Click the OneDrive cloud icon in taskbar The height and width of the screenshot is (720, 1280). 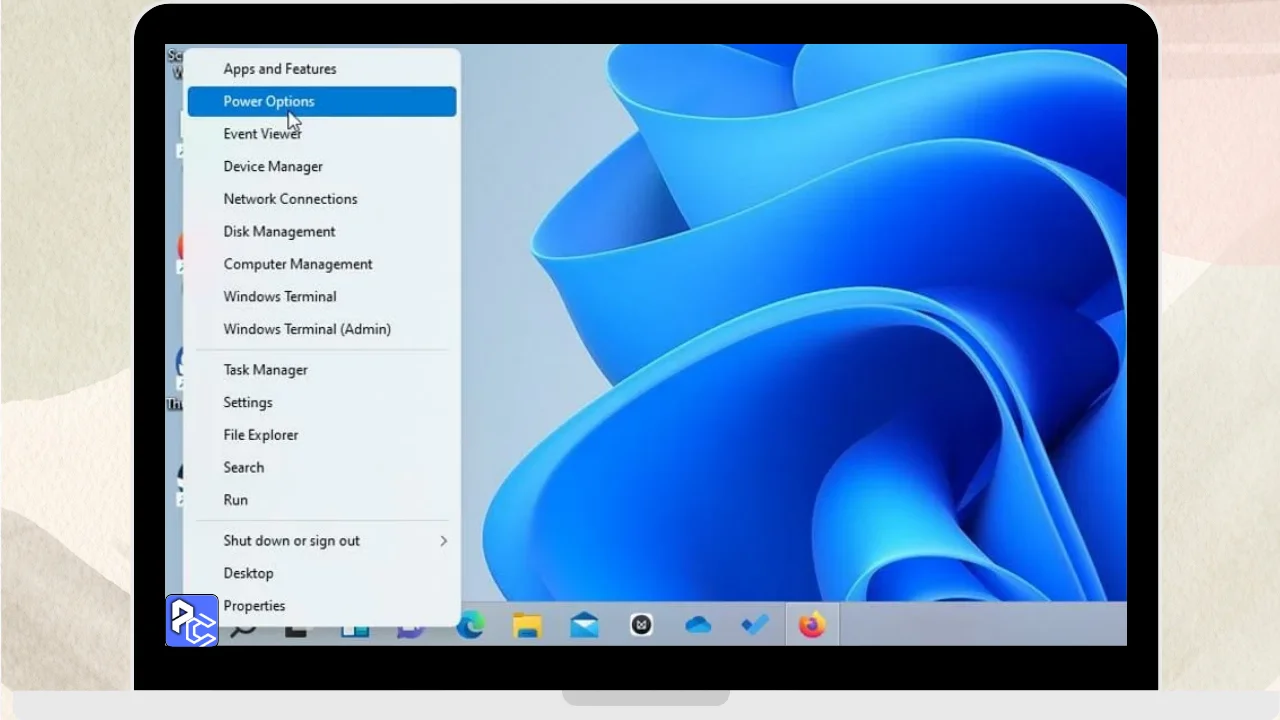[698, 625]
